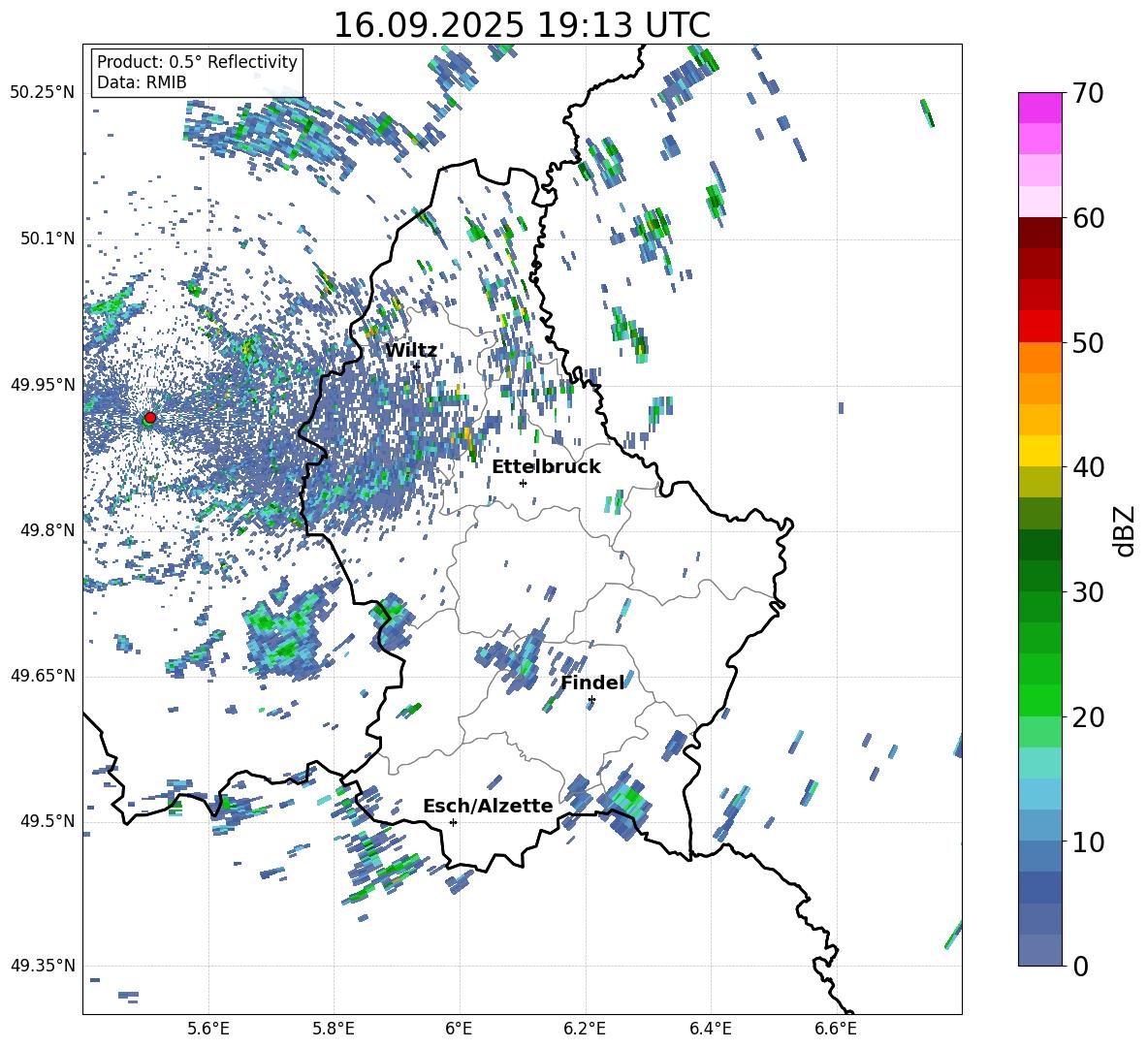Click the 49.65°N latitude label
Viewport: 1148px width, 1048px height.
43,675
